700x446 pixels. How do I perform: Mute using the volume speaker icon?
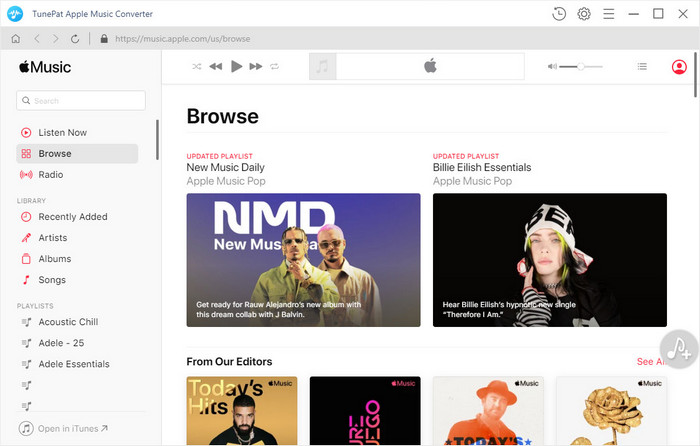[552, 66]
